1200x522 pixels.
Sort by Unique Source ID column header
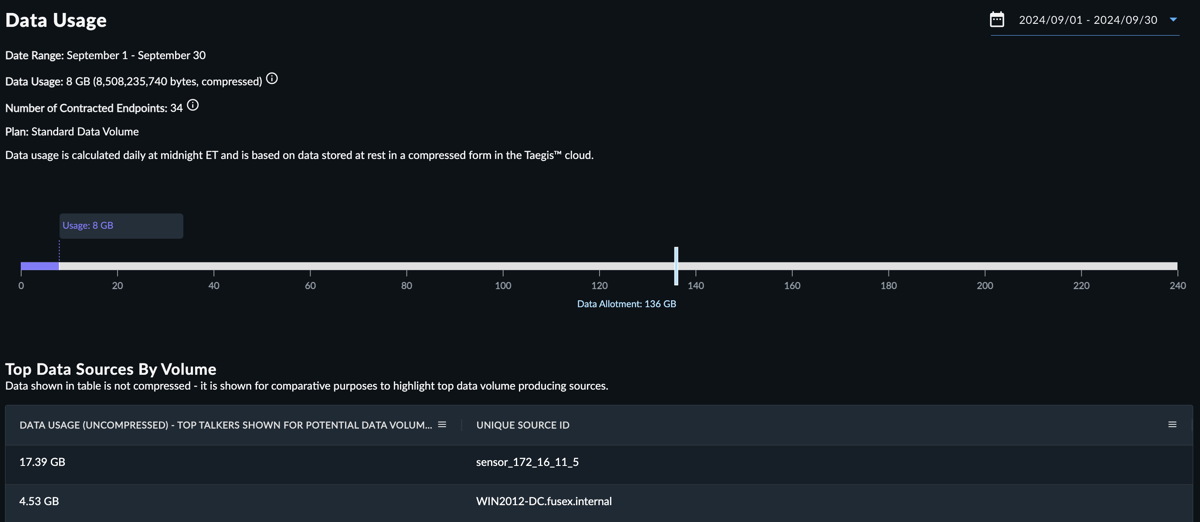click(523, 425)
